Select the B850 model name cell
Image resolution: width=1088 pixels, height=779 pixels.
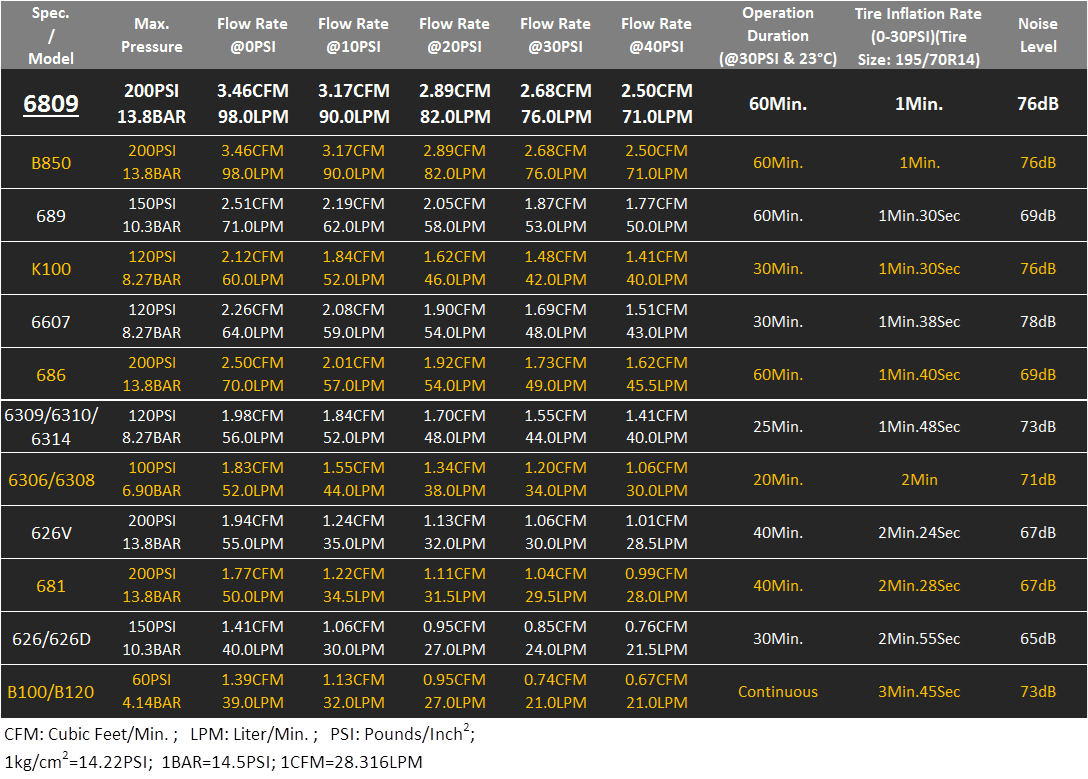(51, 163)
